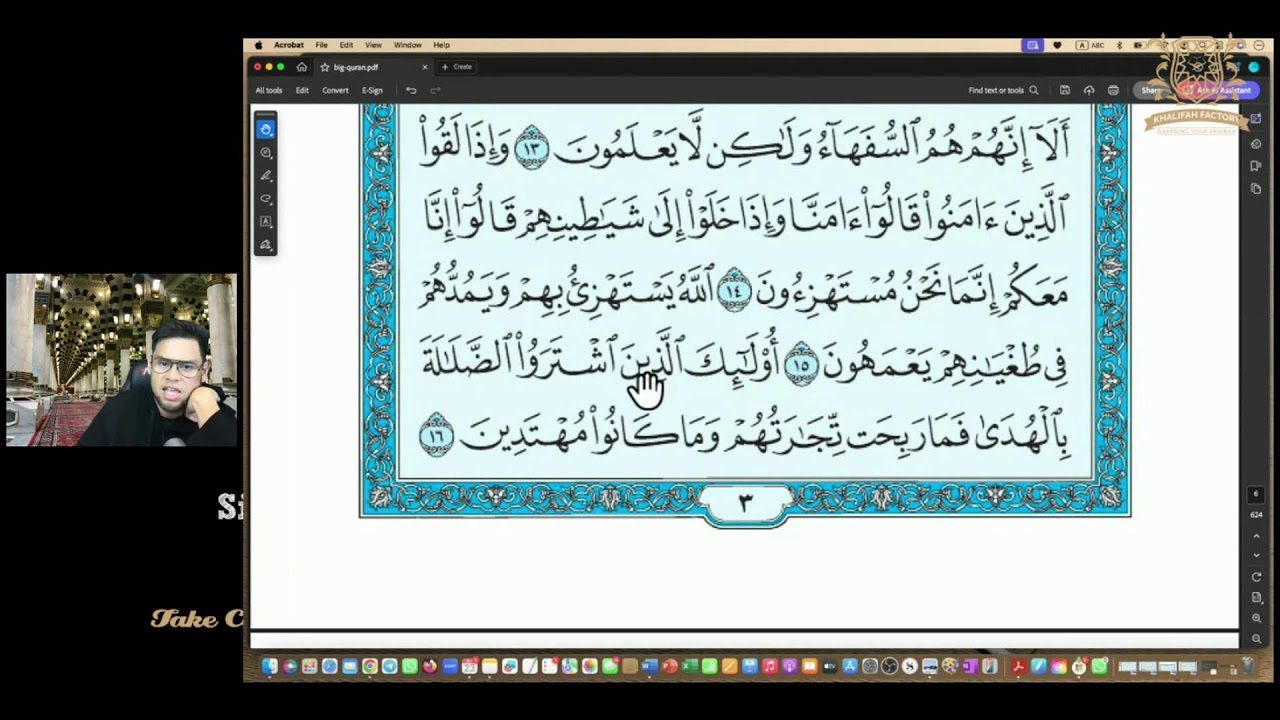Click verse marker ١٣ in the page
Image resolution: width=1280 pixels, height=720 pixels.
[532, 148]
